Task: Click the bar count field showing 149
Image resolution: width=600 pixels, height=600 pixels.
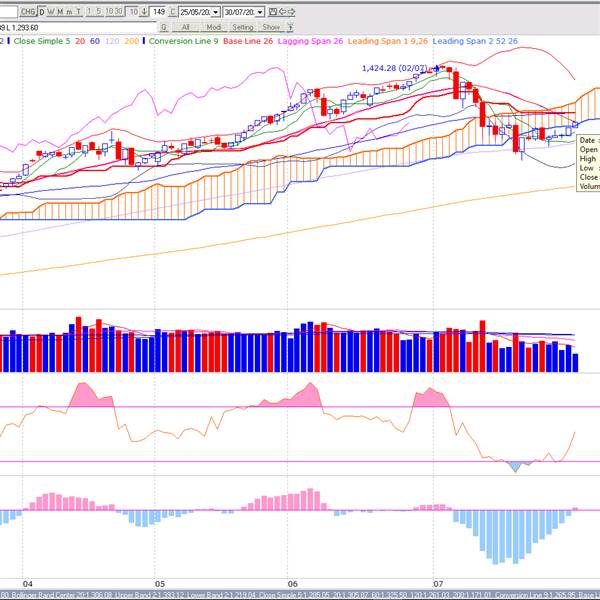Action: [x=158, y=12]
